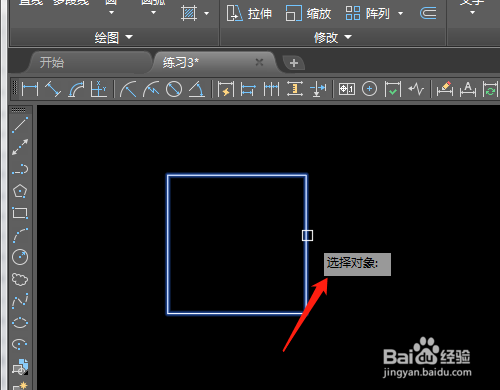
Task: Choose the Continue dimension tool
Action: click(271, 89)
